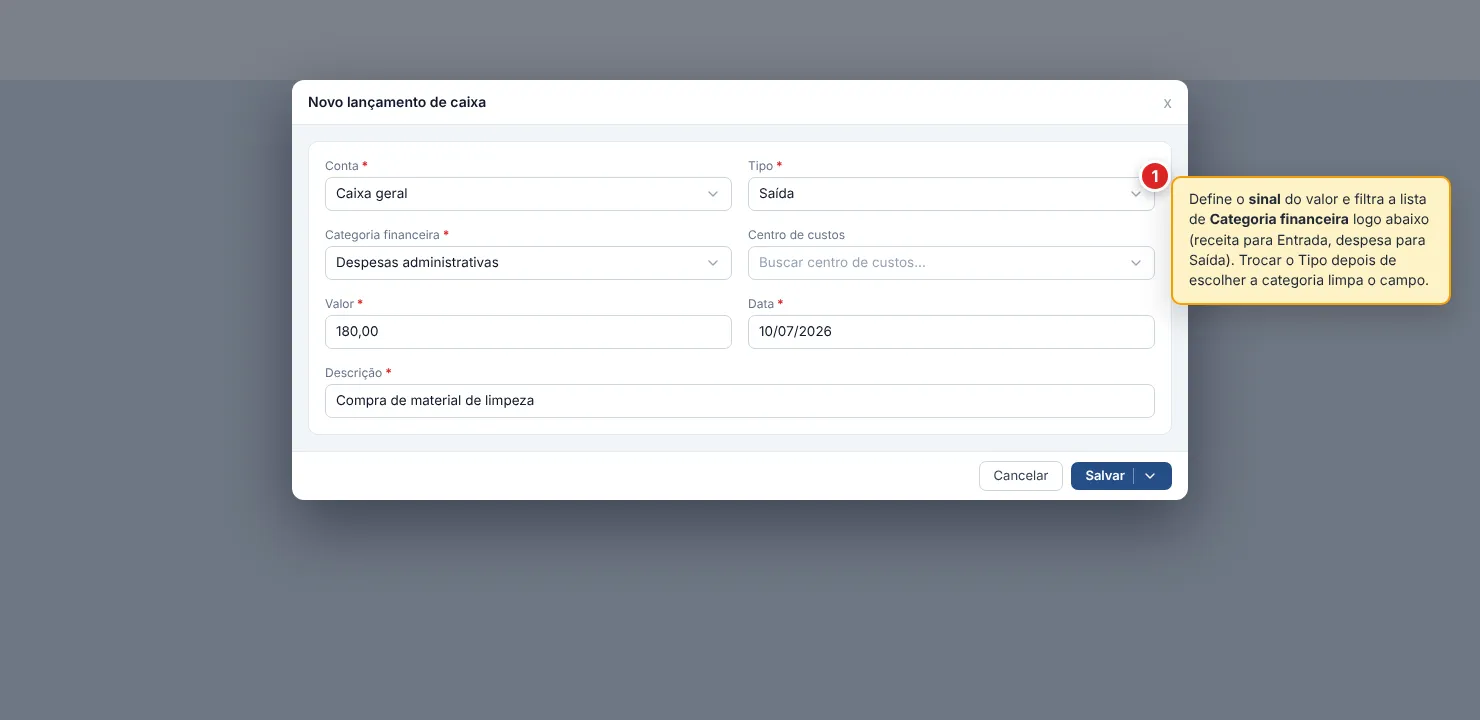Screen dimensions: 1480x720
Task: Click the Descrição field with Compra de material
Action: pyautogui.click(x=740, y=401)
